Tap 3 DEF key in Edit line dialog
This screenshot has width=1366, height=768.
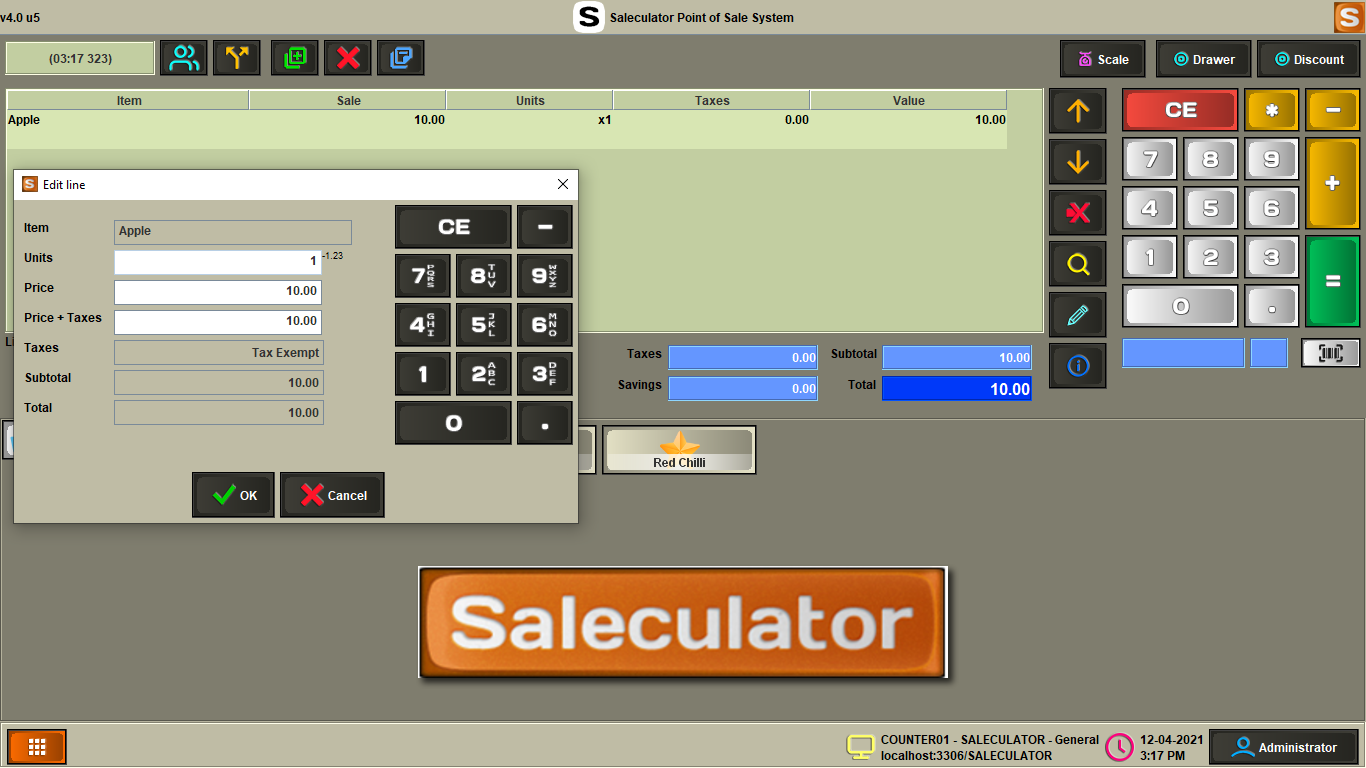point(545,374)
